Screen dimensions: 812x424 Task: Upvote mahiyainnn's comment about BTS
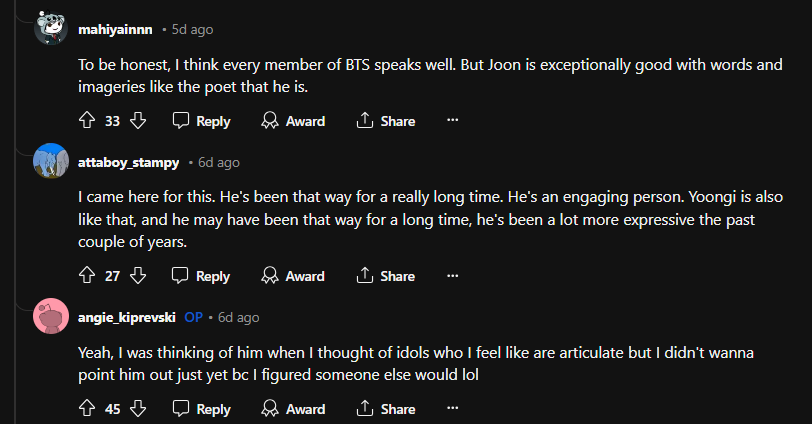point(87,121)
